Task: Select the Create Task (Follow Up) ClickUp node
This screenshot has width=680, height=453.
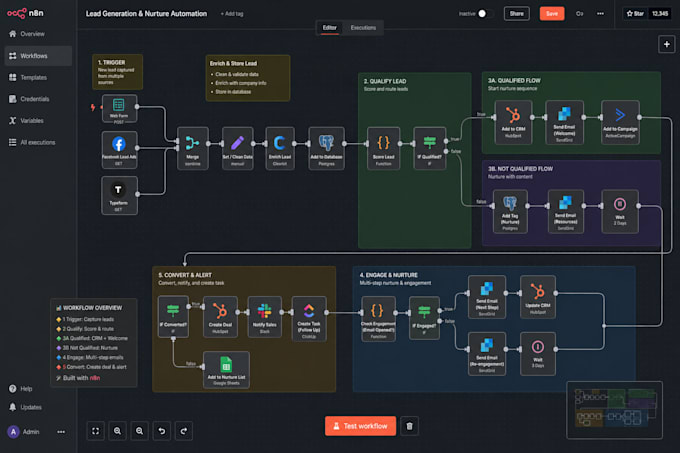Action: [309, 319]
